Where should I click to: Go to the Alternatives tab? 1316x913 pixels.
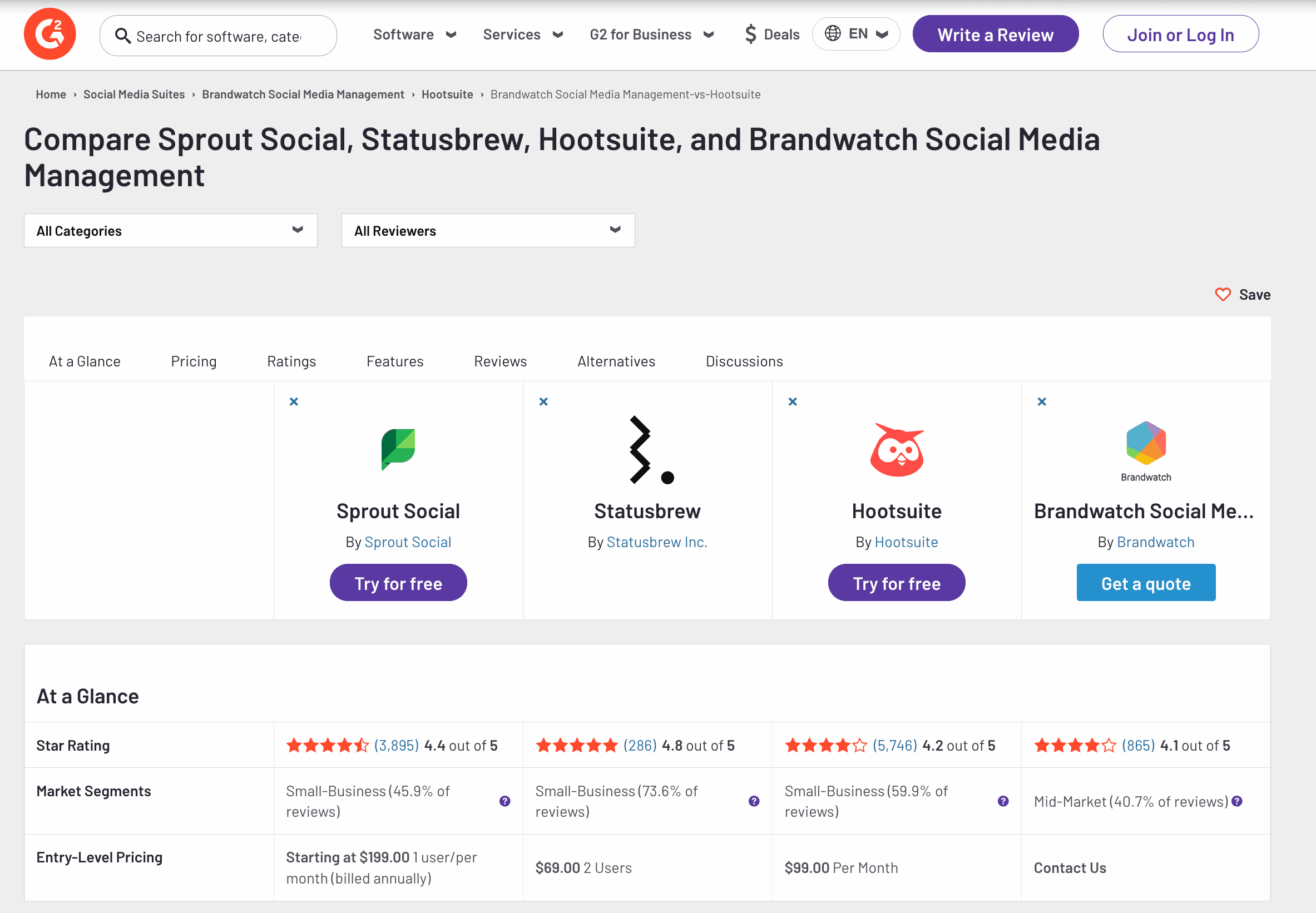(x=616, y=361)
